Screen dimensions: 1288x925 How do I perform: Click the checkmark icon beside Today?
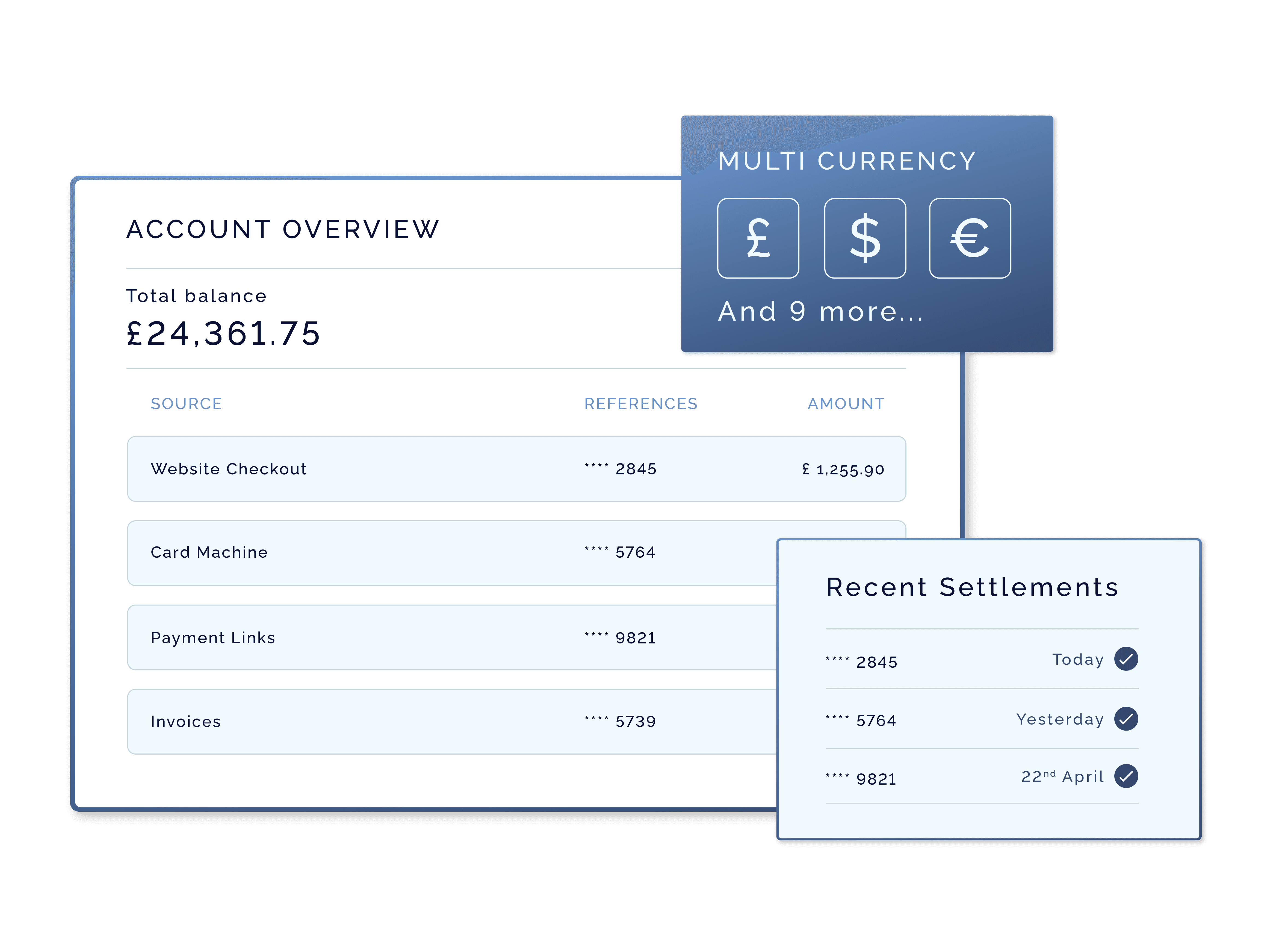[x=1125, y=659]
